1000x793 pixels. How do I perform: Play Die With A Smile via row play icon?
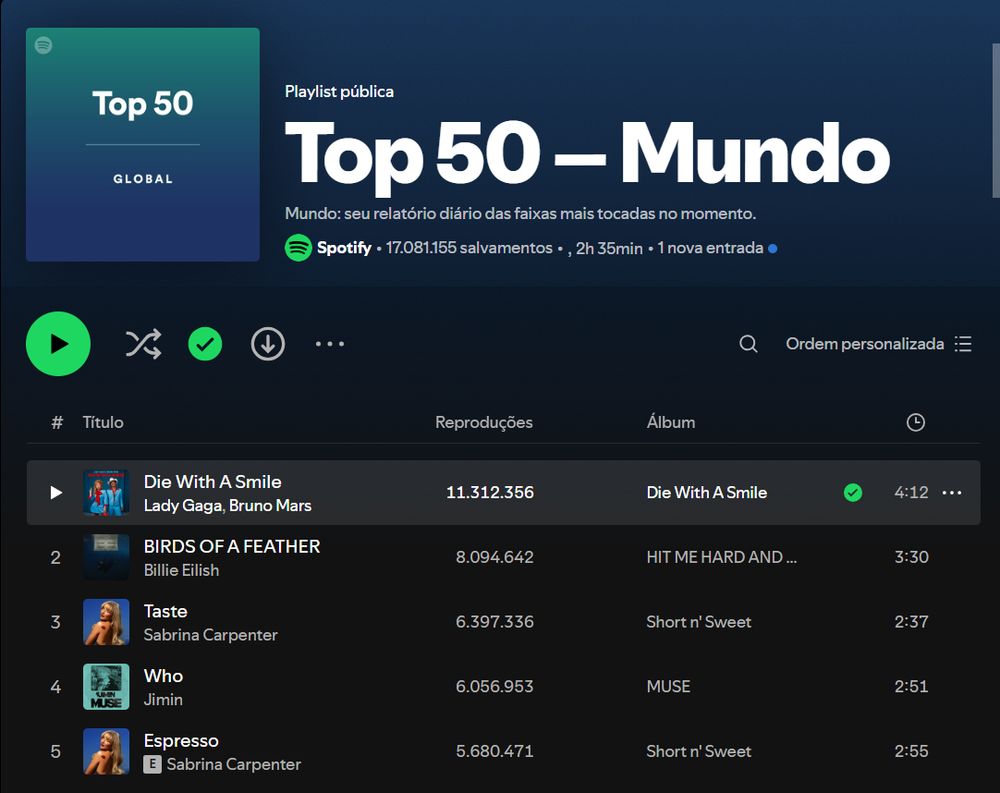[56, 493]
